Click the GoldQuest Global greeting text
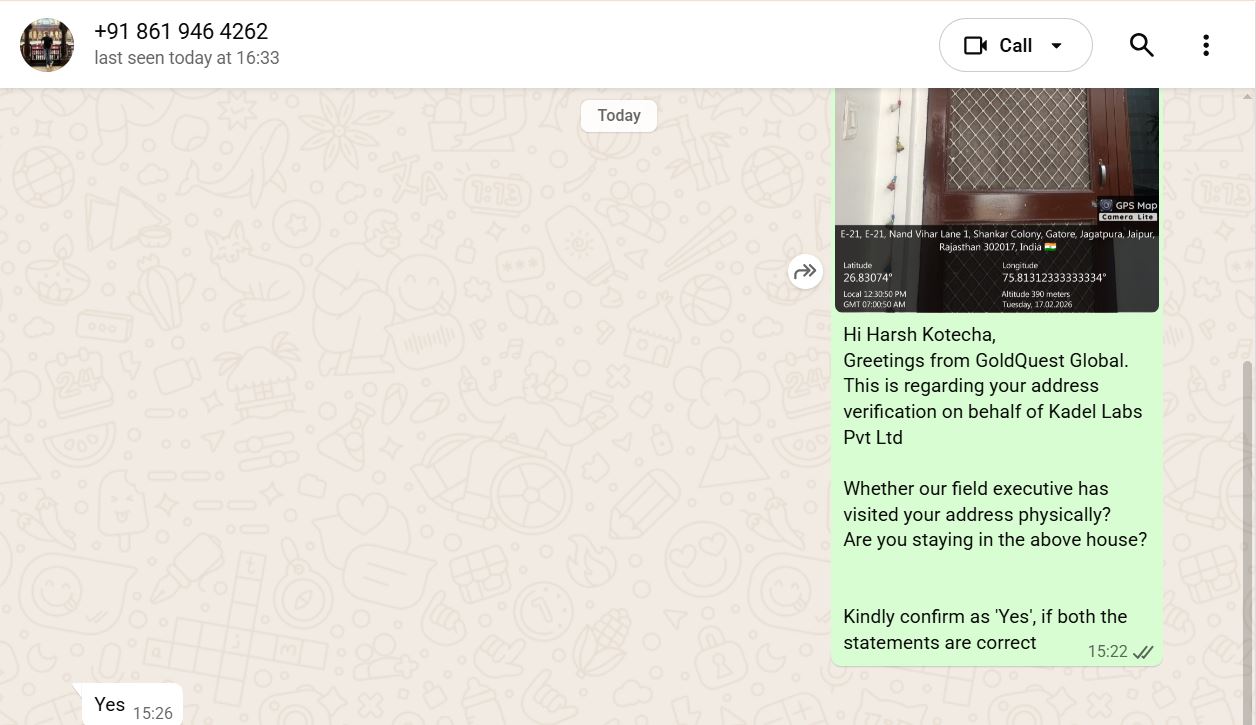The image size is (1256, 725). [985, 360]
